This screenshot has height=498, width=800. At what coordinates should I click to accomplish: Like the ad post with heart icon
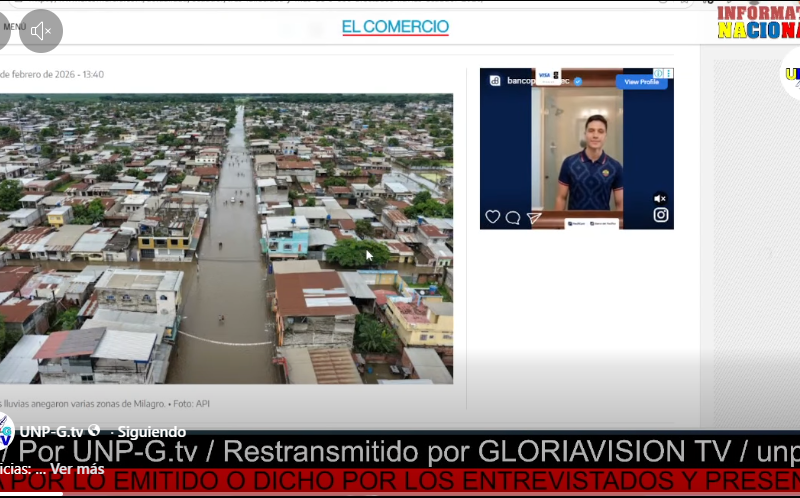tap(492, 217)
